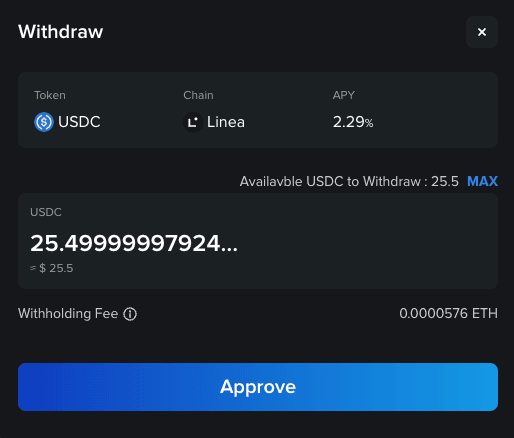514x438 pixels.
Task: Click the Withholding Fee label
Action: [x=68, y=313]
